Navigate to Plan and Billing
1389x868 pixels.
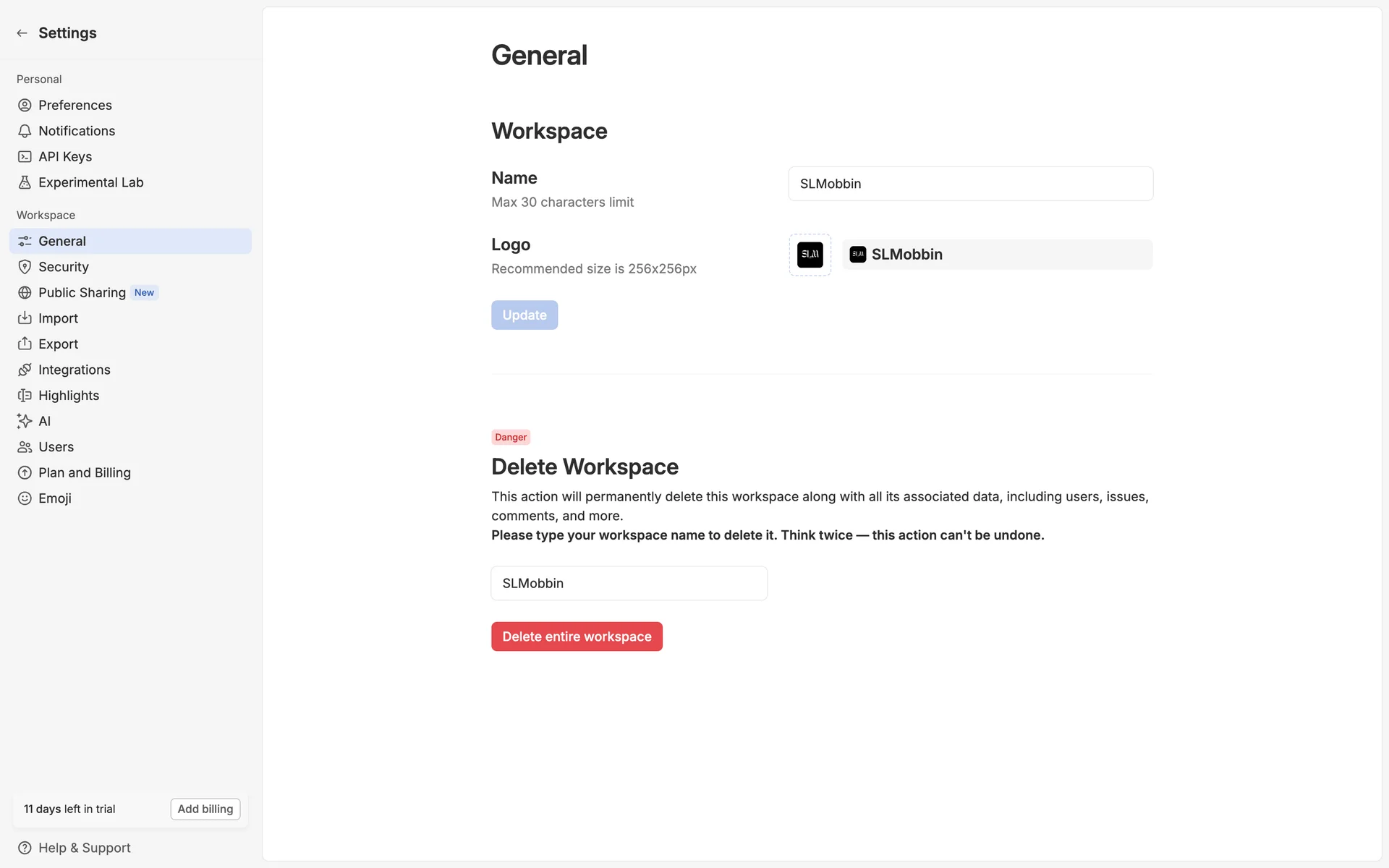[84, 472]
